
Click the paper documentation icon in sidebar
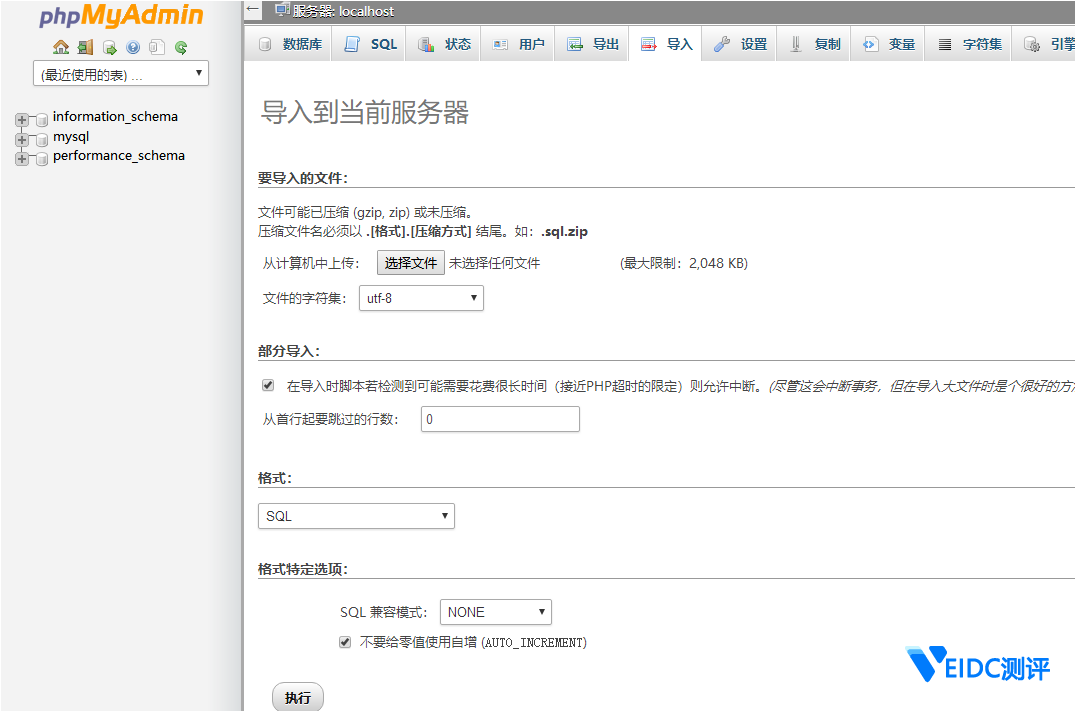coord(157,47)
